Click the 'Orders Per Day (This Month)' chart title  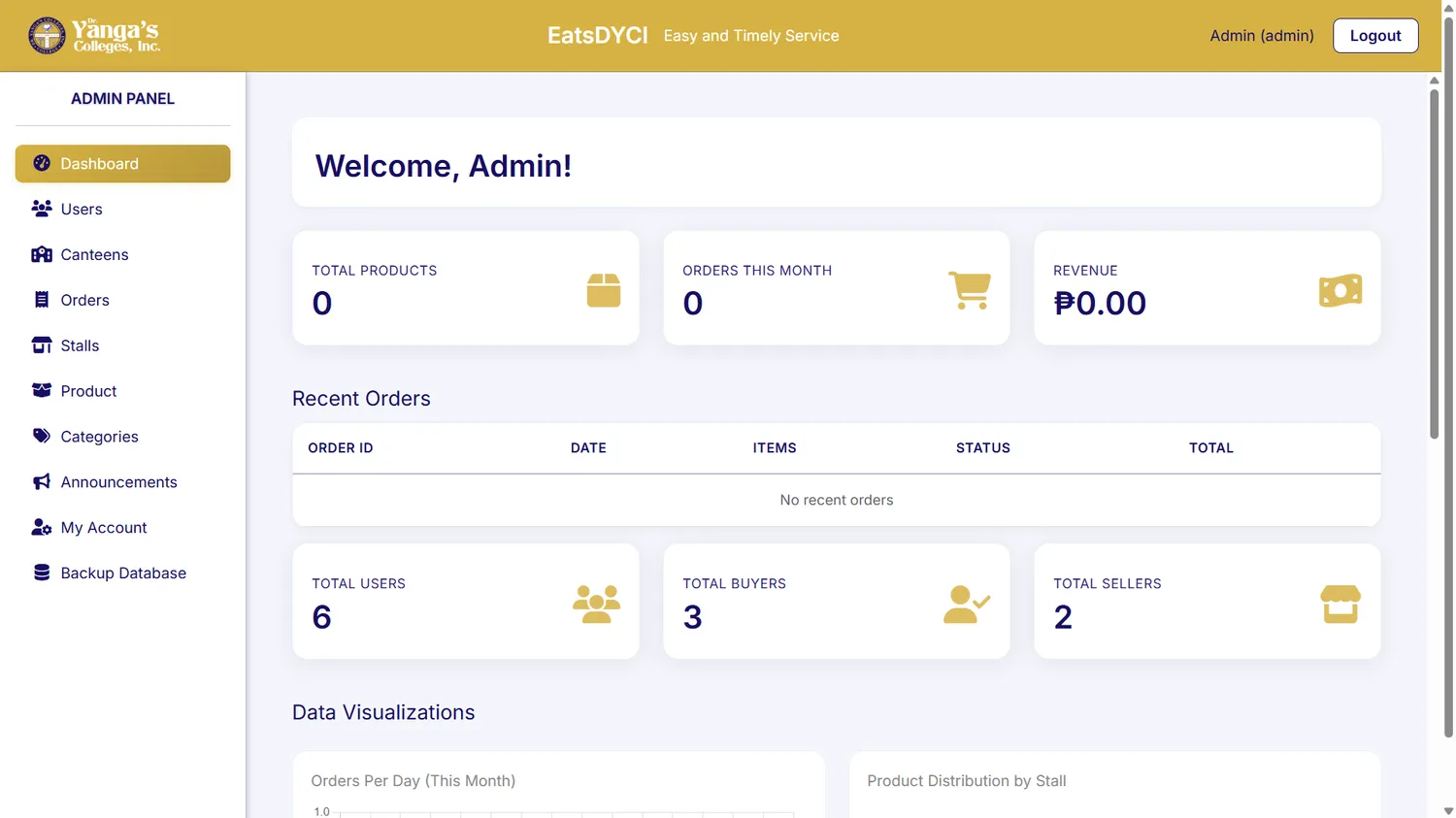413,781
